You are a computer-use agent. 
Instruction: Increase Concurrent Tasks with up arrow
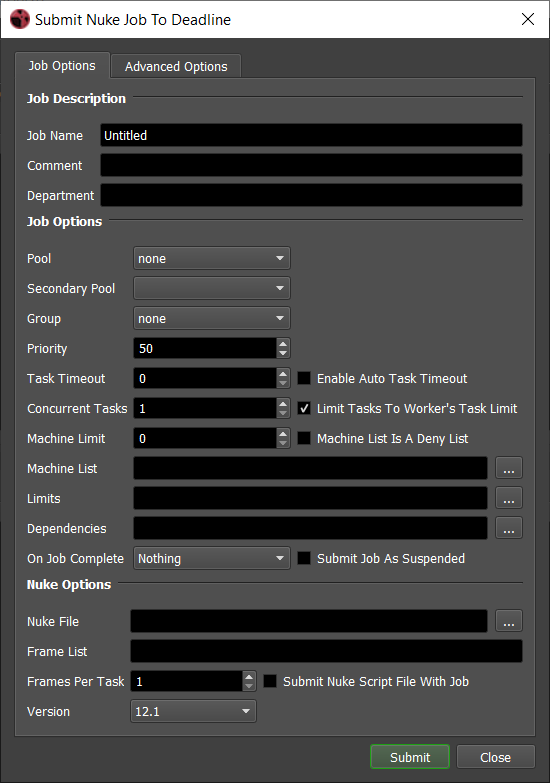pyautogui.click(x=283, y=403)
